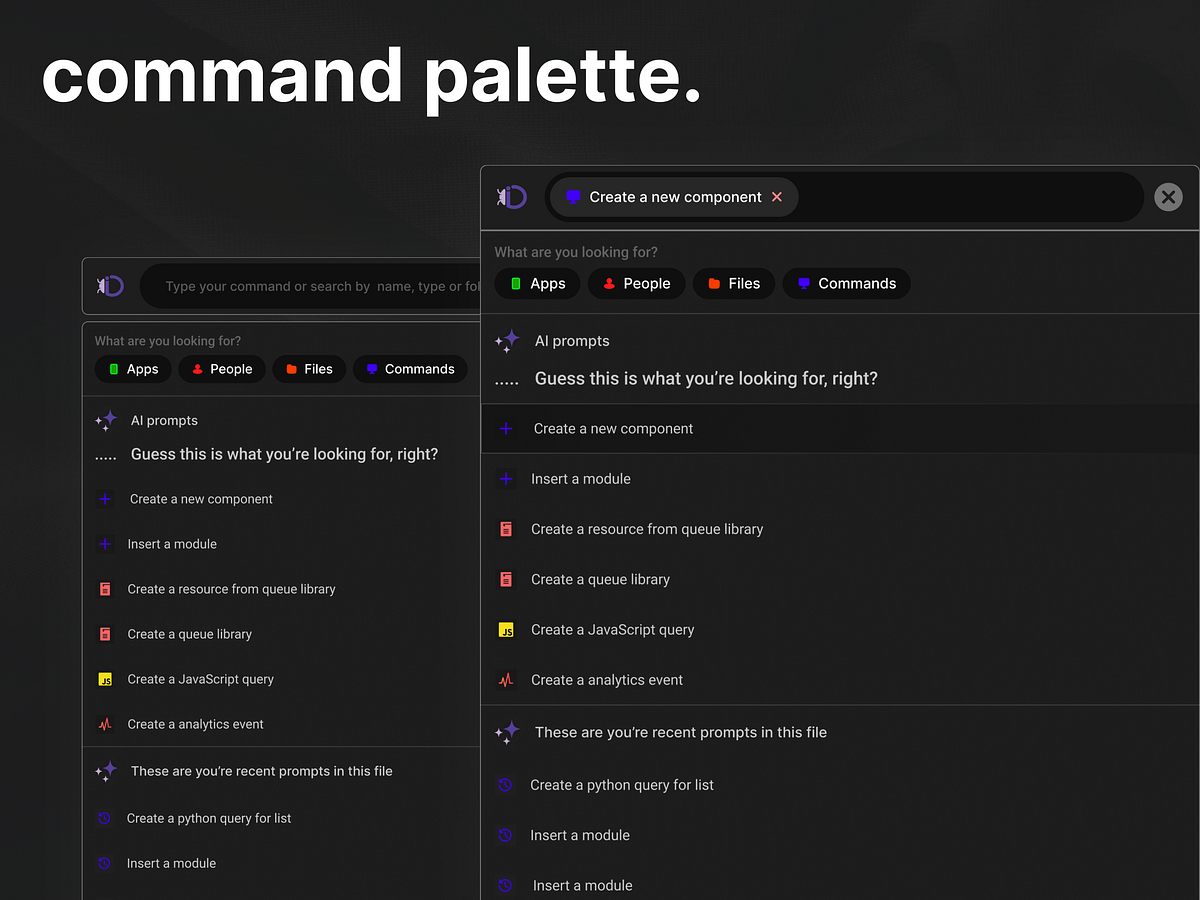Select the queue library icon next to Create a queue library
Image resolution: width=1200 pixels, height=900 pixels.
pos(506,579)
